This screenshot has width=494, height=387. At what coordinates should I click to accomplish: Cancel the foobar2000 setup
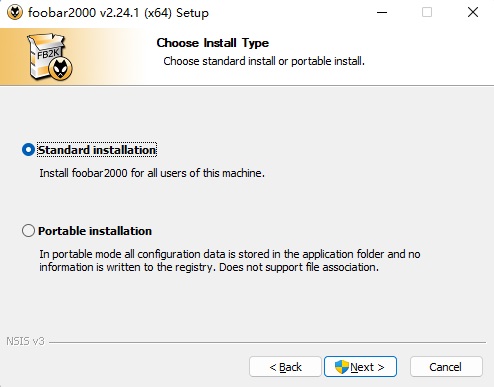click(x=446, y=367)
